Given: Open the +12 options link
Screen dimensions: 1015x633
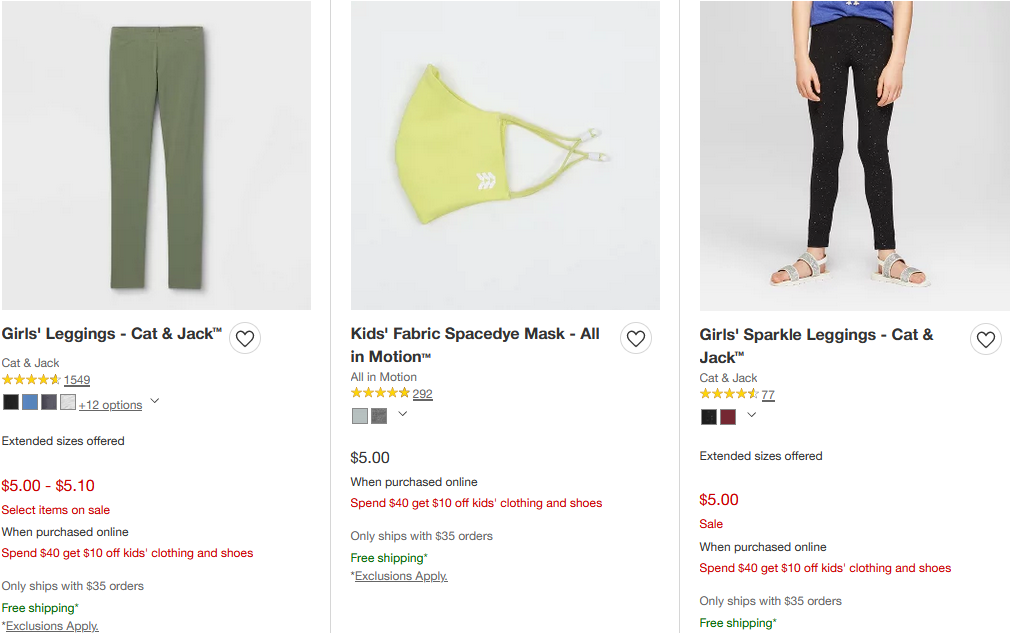Looking at the screenshot, I should pyautogui.click(x=110, y=405).
